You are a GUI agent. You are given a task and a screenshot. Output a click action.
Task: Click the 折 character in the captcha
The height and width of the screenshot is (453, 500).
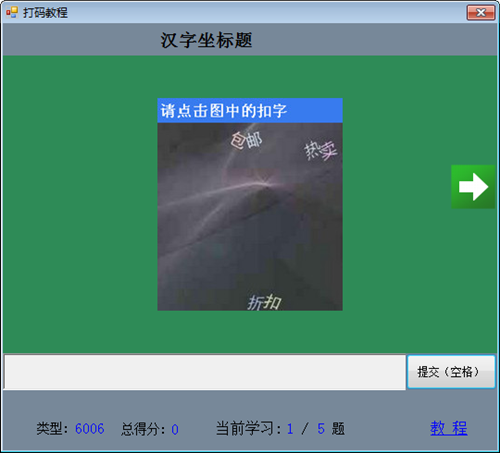[x=256, y=303]
